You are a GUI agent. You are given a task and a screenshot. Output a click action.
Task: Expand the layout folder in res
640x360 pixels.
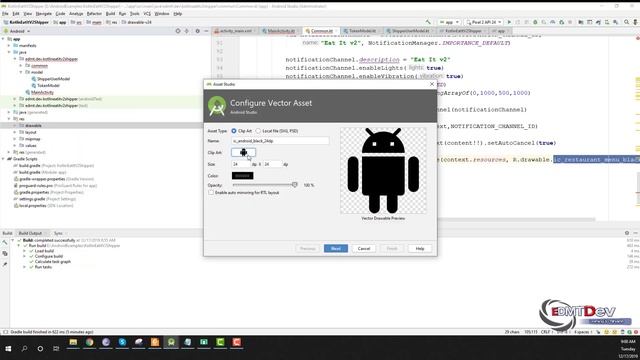click(15, 132)
